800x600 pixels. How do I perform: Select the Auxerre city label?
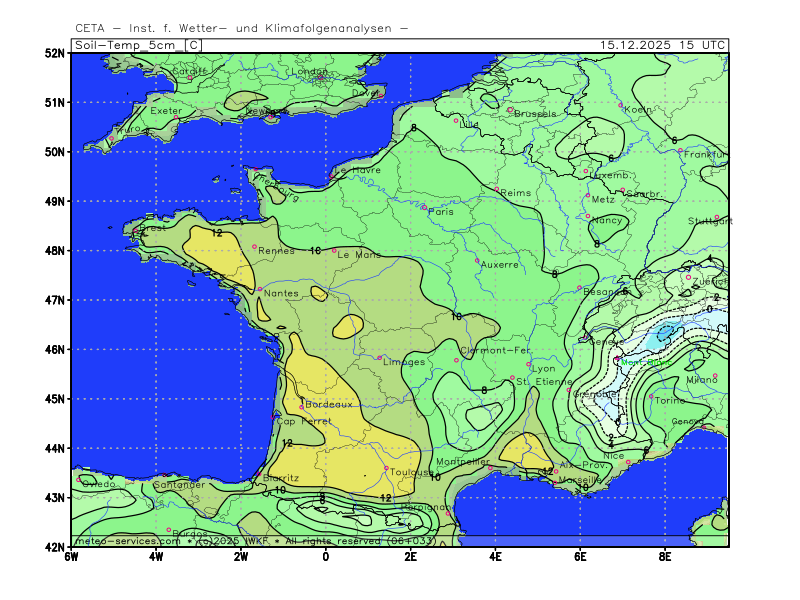(x=499, y=265)
